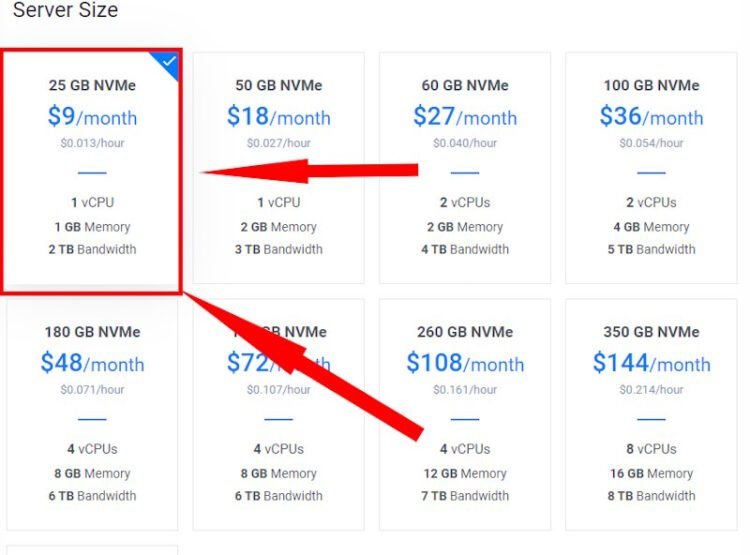Click the $27/month price label

(x=465, y=116)
